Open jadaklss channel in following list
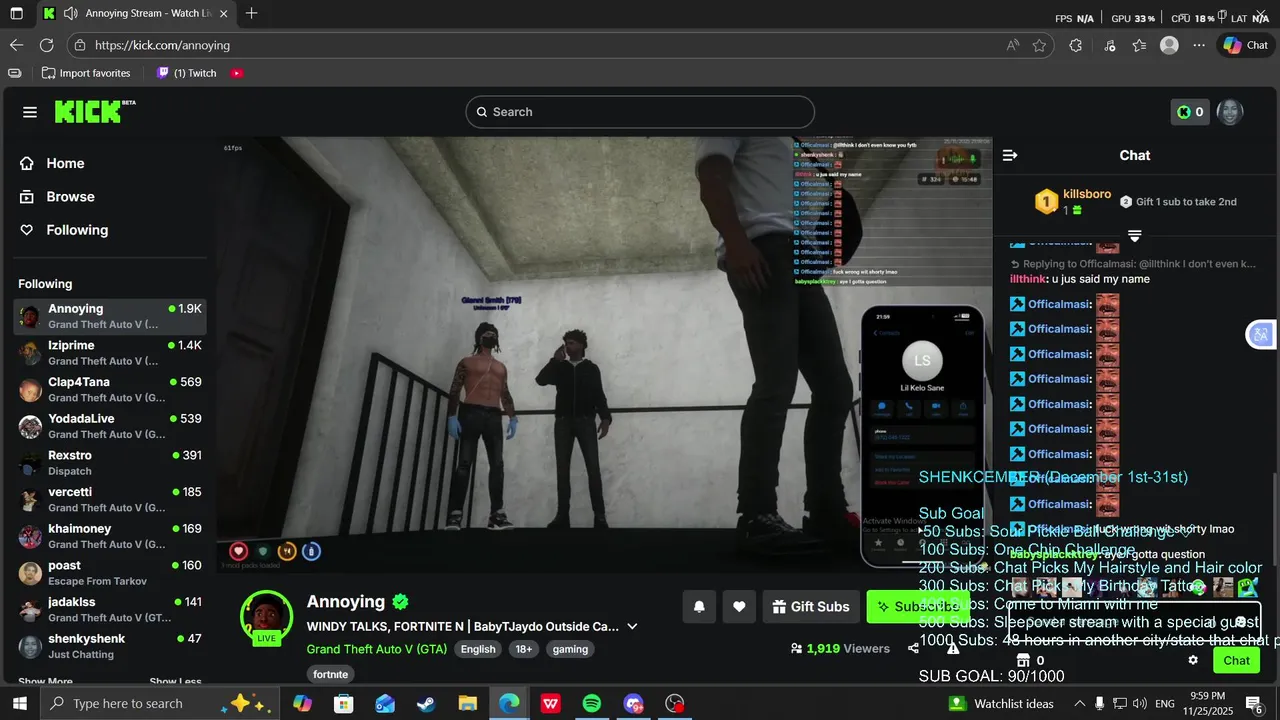1280x720 pixels. click(111, 610)
